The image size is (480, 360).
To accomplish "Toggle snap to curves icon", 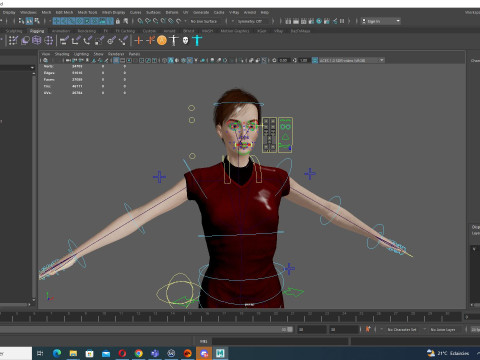I will pos(148,21).
